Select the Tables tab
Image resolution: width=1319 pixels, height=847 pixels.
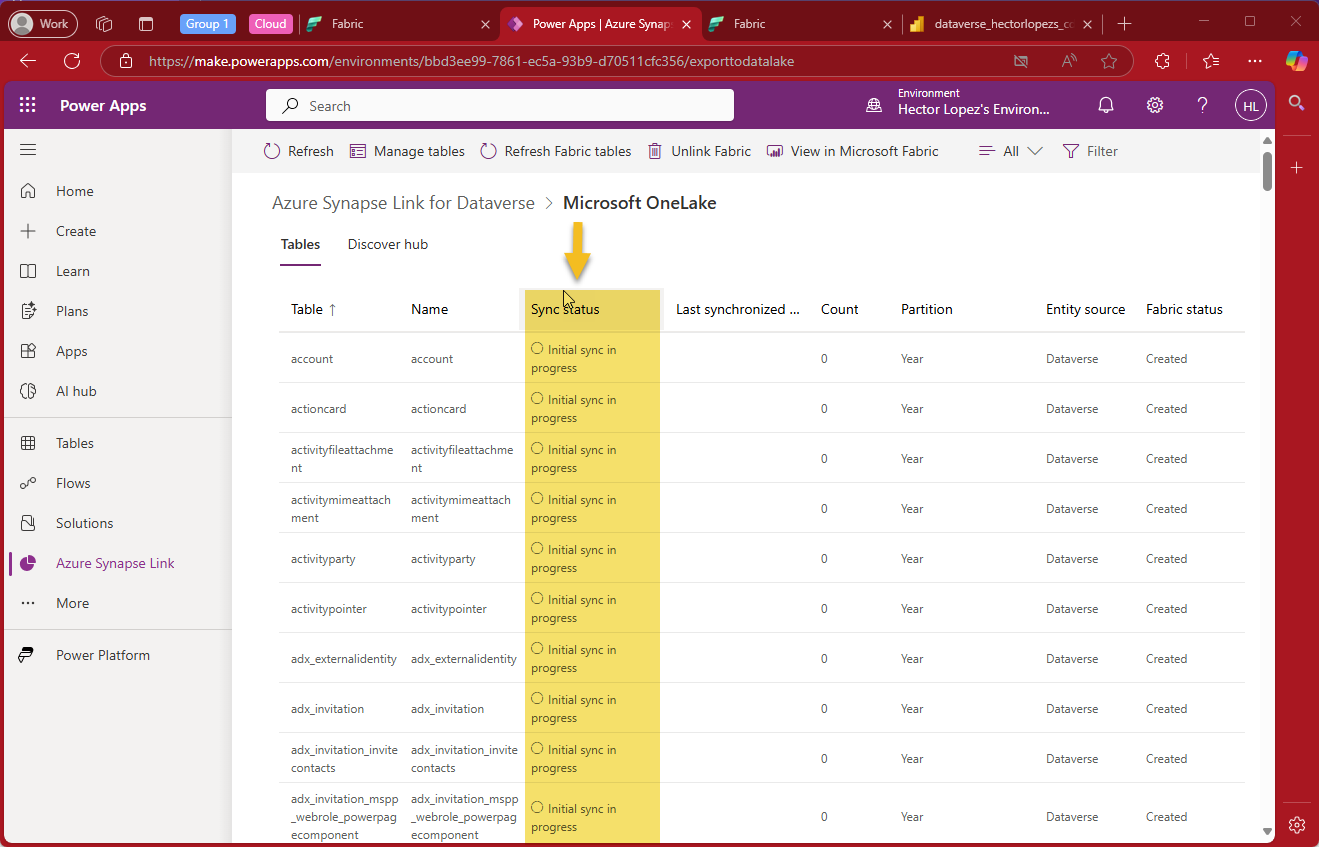click(300, 244)
